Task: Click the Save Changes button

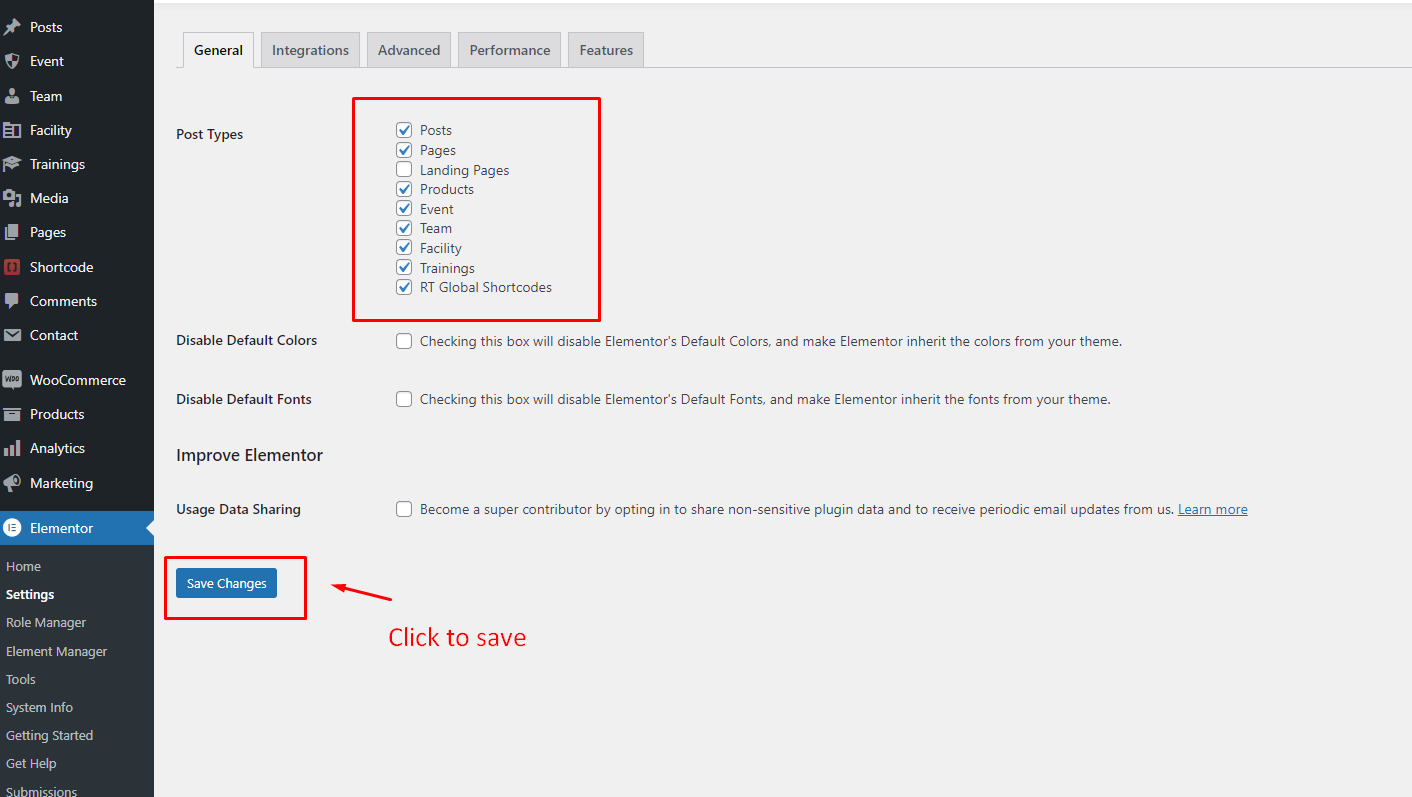Action: click(x=226, y=583)
